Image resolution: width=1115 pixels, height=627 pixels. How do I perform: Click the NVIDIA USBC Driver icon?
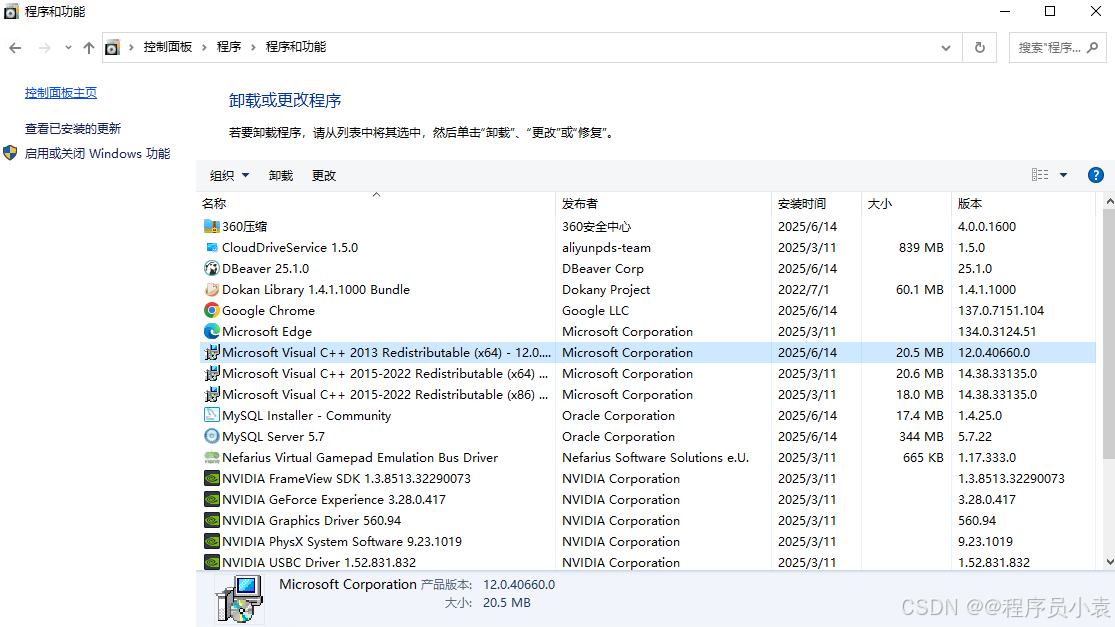pyautogui.click(x=211, y=562)
